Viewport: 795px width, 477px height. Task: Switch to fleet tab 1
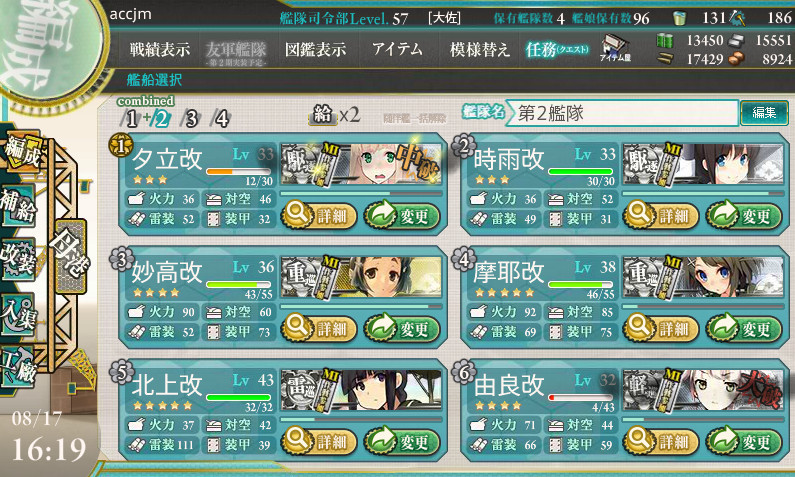tap(131, 119)
